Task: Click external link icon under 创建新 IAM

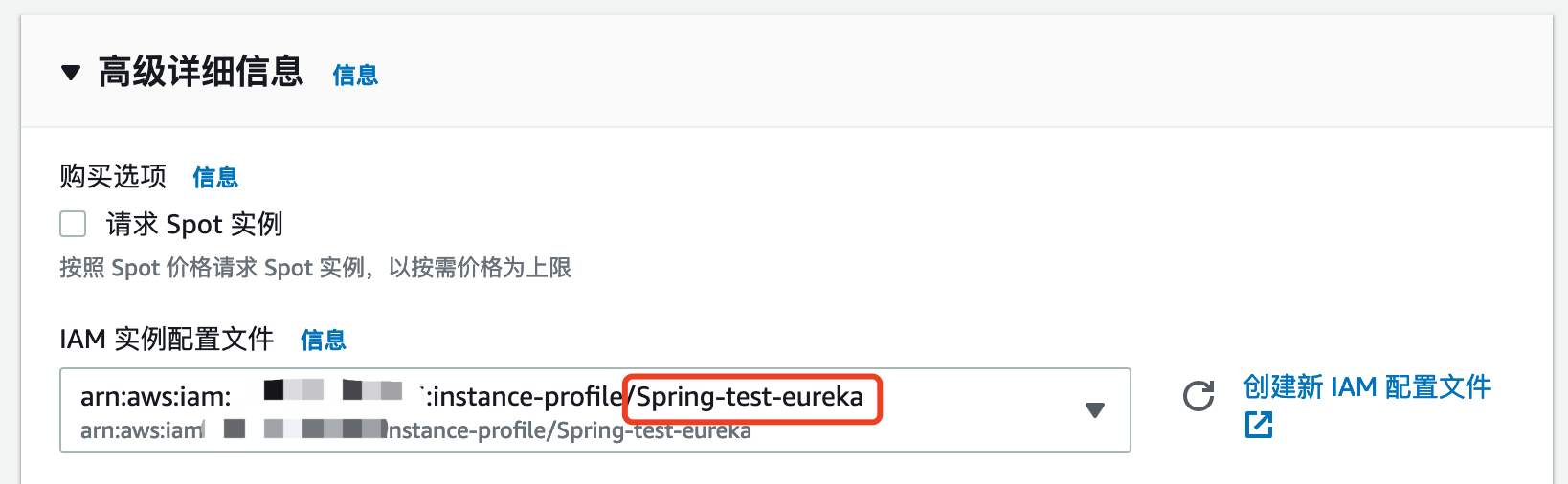Action: click(x=1259, y=425)
